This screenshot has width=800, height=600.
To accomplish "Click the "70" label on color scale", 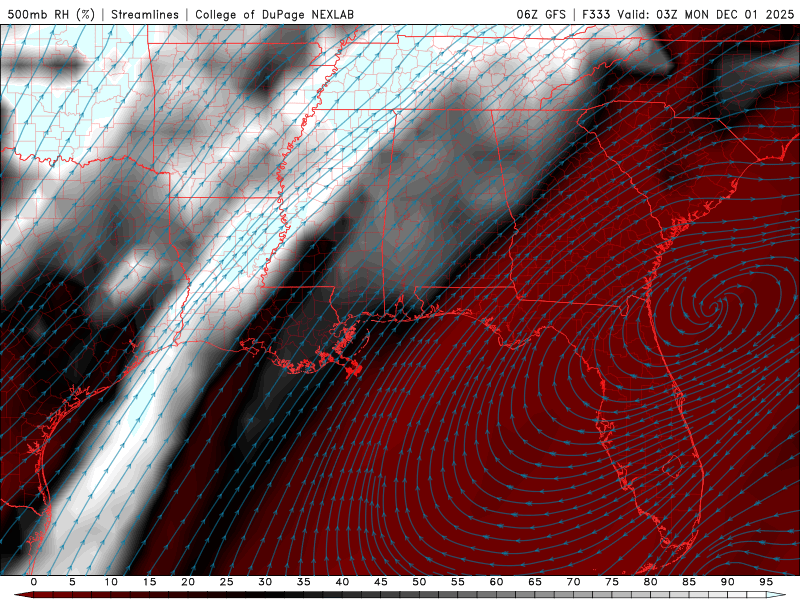I will coord(573,582).
